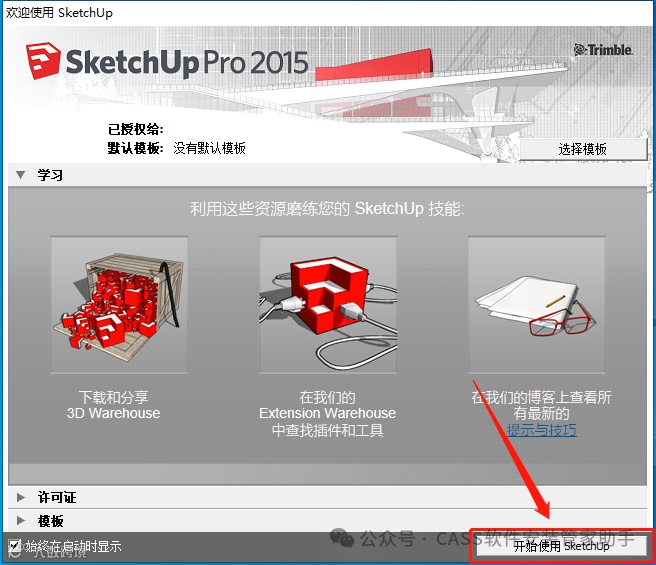656x565 pixels.
Task: Click the 许可证 section header label
Action: click(x=57, y=497)
